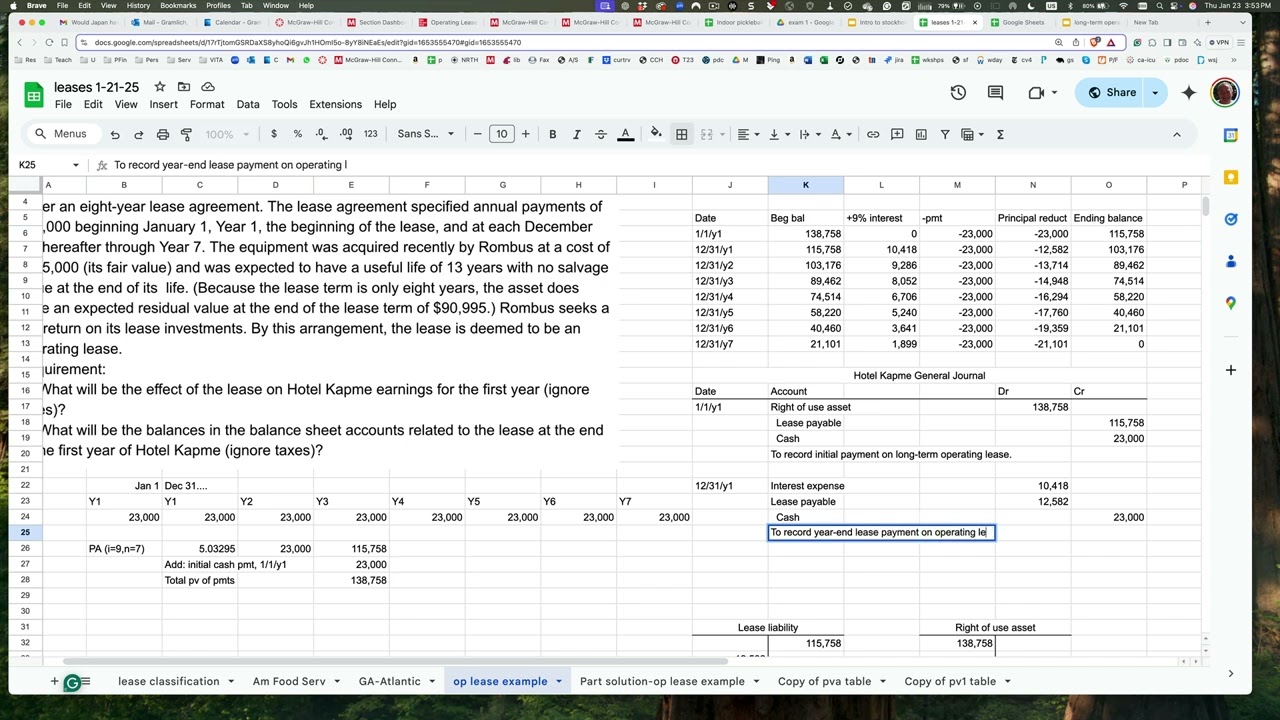This screenshot has width=1280, height=720.
Task: Search the Menus box
Action: coord(60,134)
